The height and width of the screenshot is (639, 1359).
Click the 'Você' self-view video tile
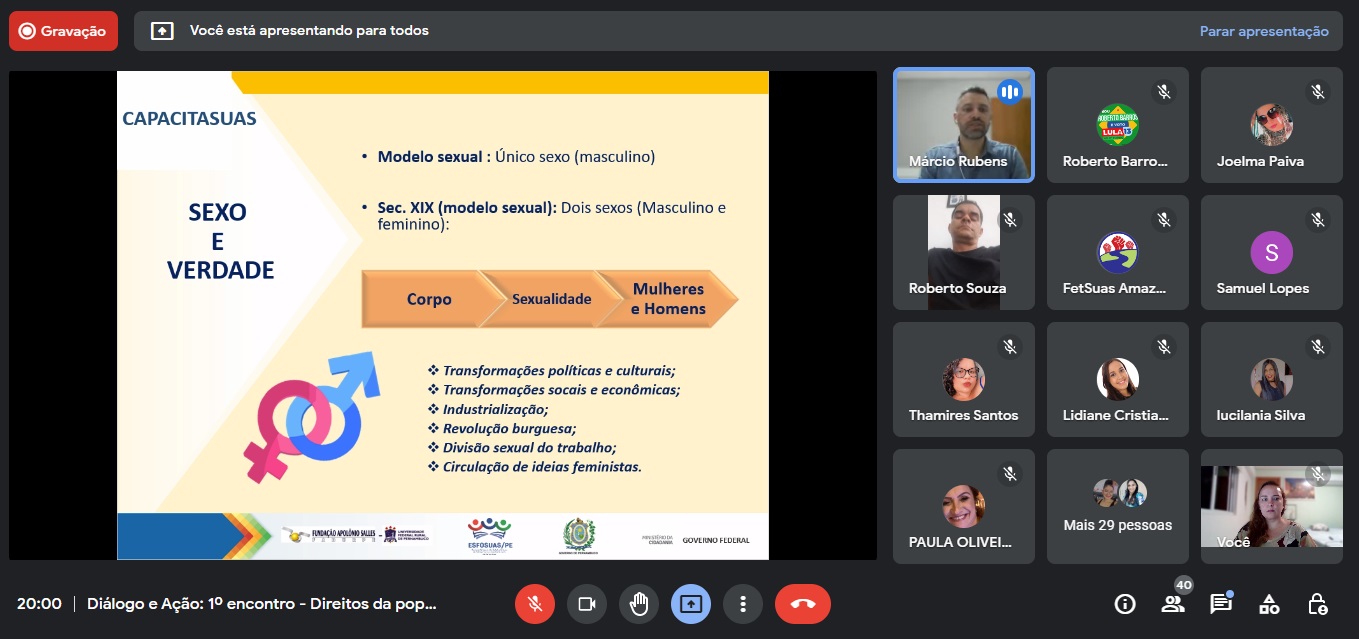(x=1271, y=506)
